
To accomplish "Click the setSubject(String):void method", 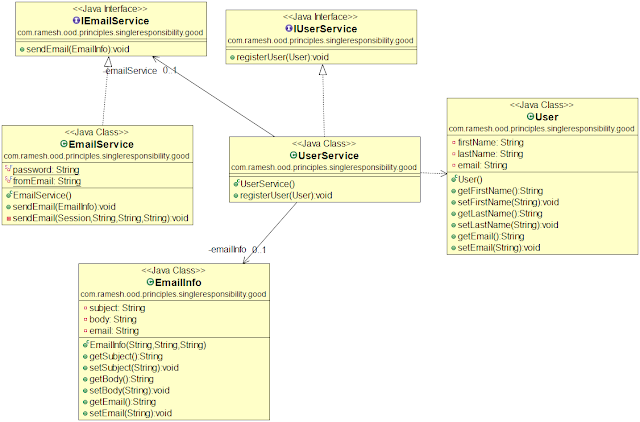I will (134, 368).
